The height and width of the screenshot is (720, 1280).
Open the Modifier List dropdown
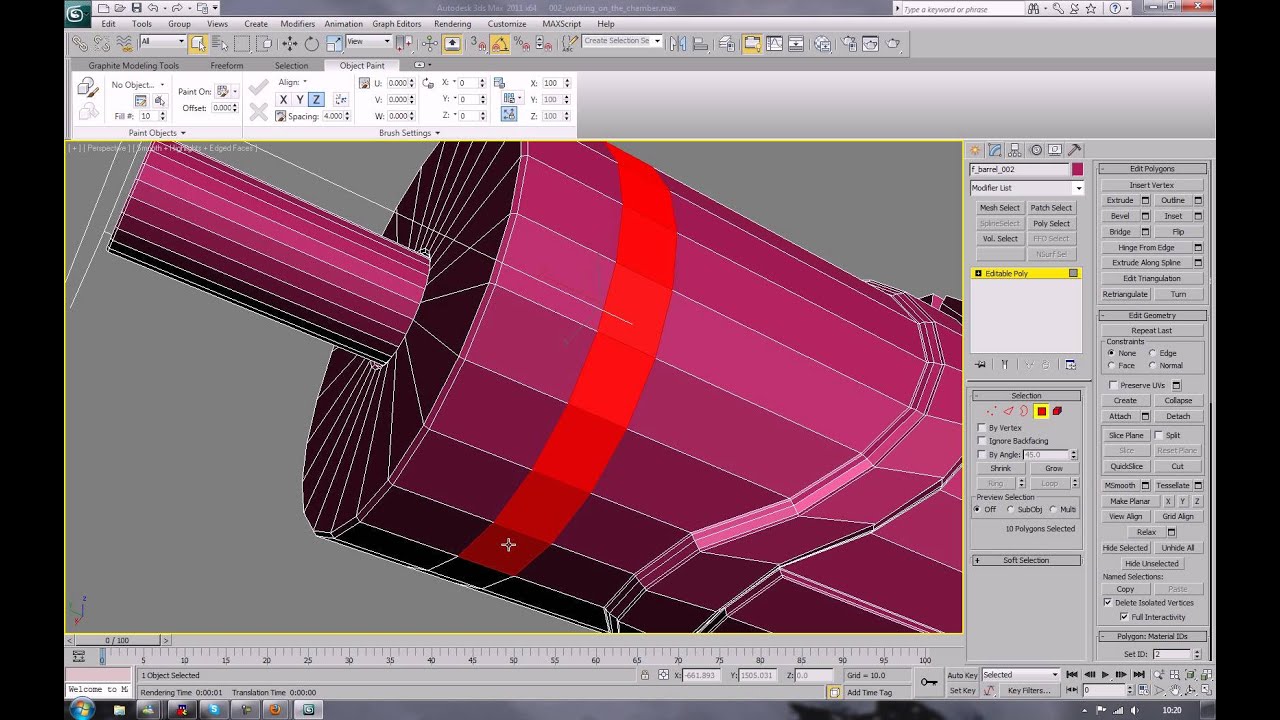(x=1026, y=188)
